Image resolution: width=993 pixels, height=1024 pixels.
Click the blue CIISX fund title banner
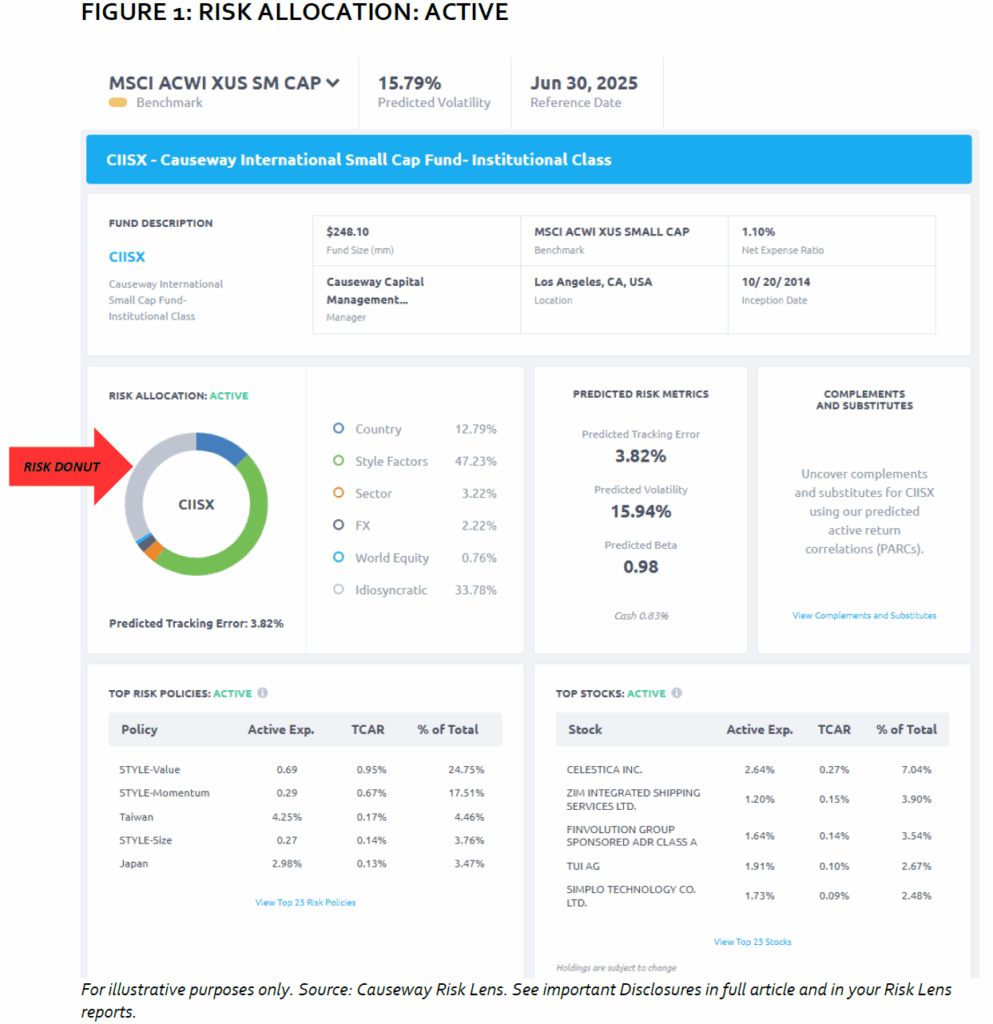tap(528, 160)
